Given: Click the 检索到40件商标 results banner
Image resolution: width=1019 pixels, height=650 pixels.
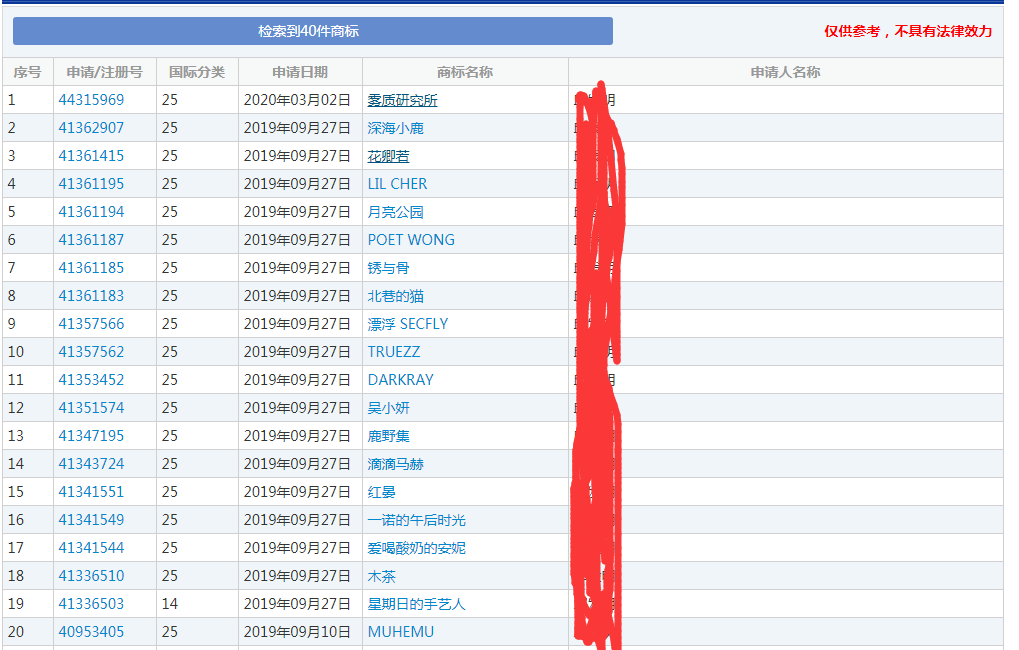Looking at the screenshot, I should (312, 31).
